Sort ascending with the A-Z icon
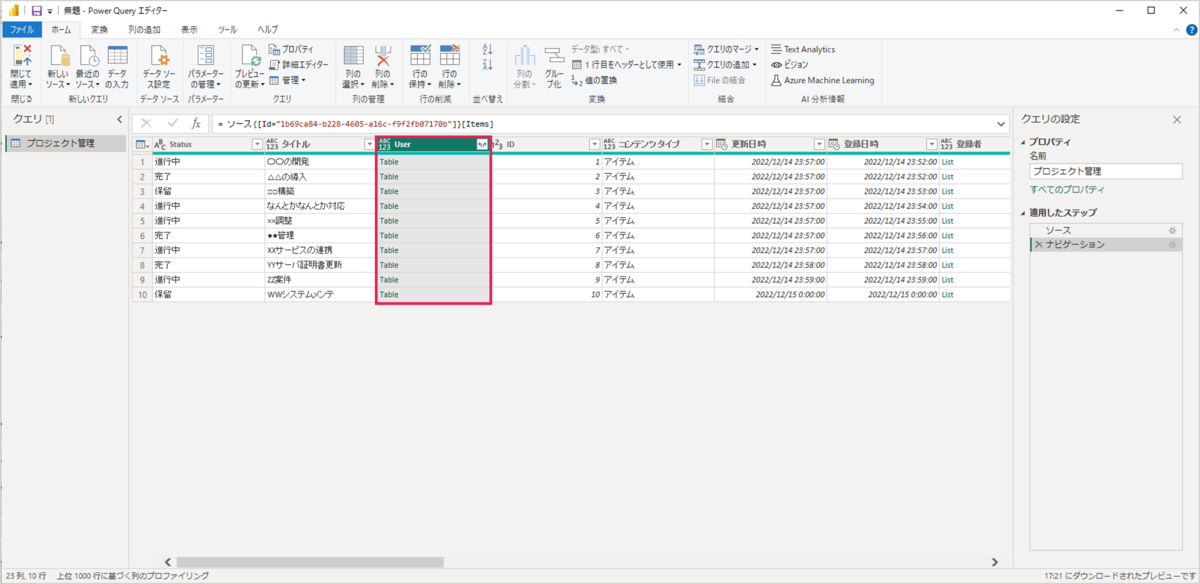 pyautogui.click(x=488, y=48)
